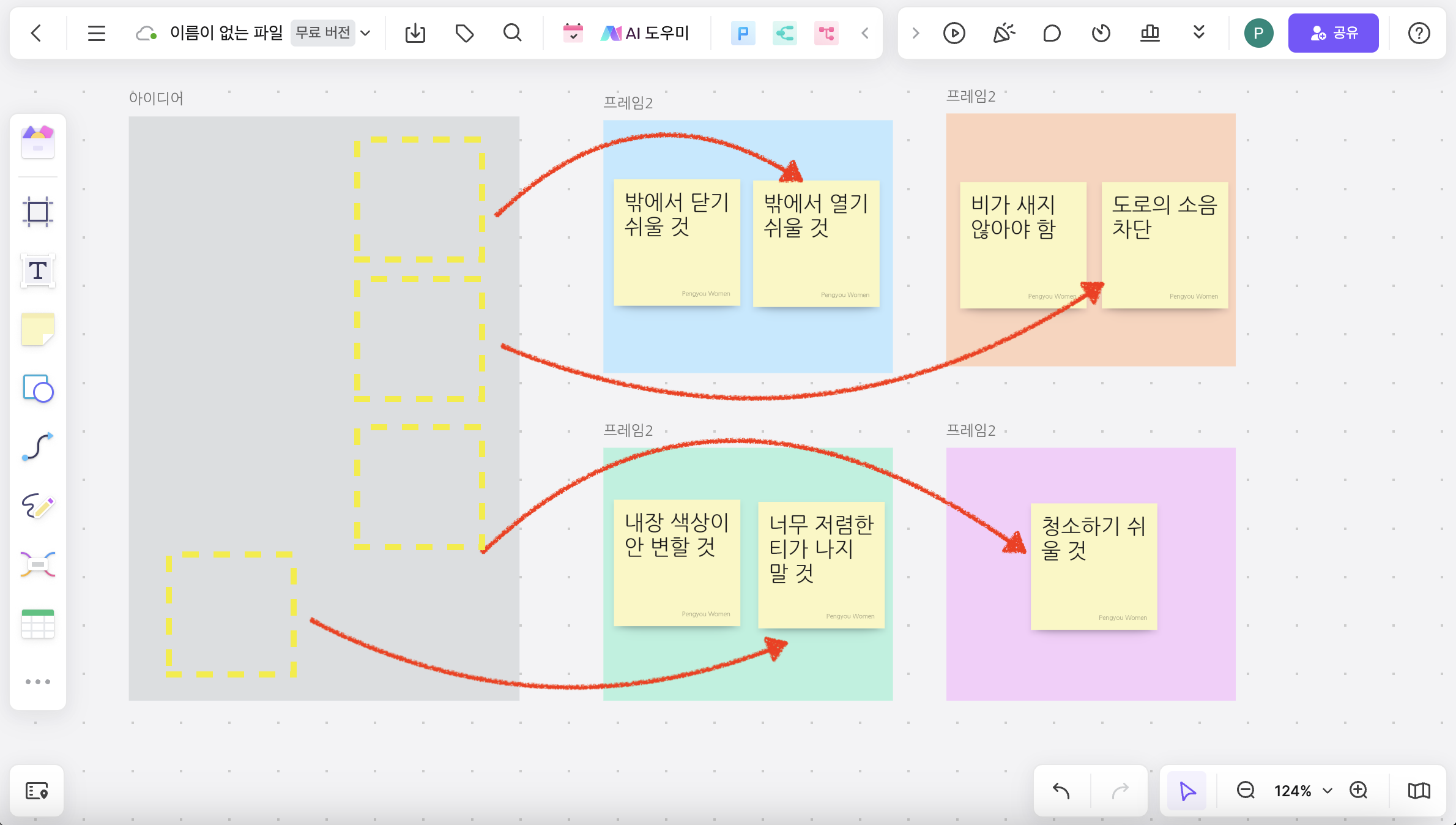The image size is (1456, 825).
Task: Open the help question mark
Action: pos(1419,33)
